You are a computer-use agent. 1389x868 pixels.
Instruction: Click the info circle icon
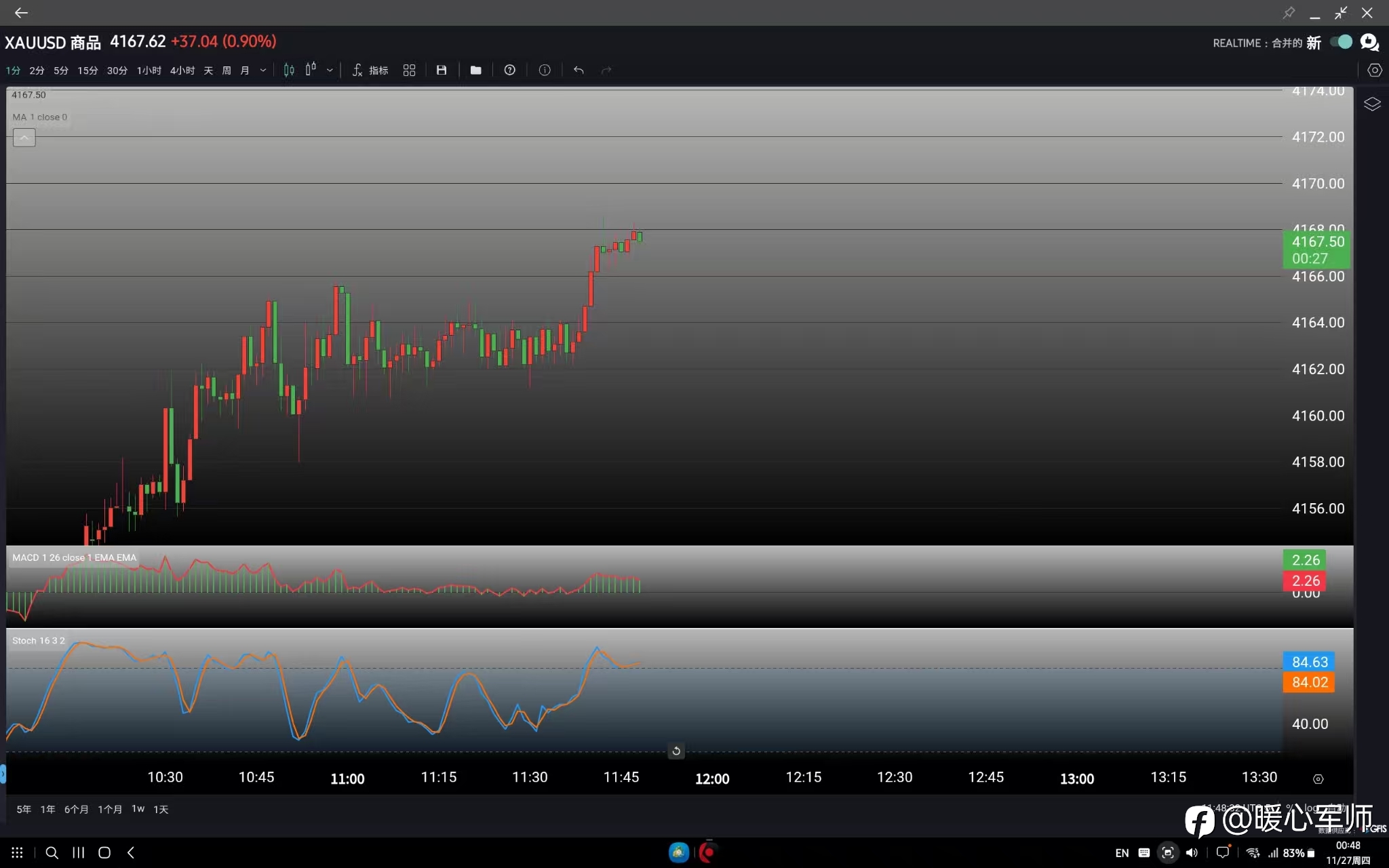545,70
